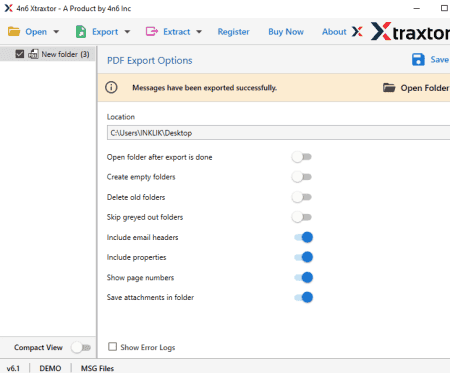The height and width of the screenshot is (373, 450).
Task: Click the Xtraxtor logo in title bar
Action: tap(8, 8)
